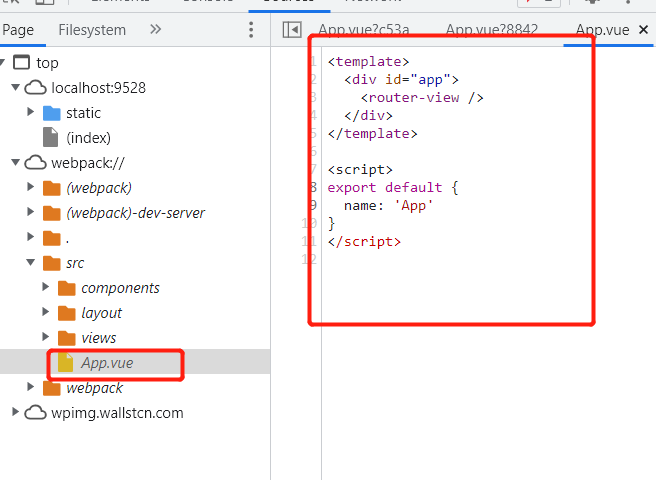
Task: Open the (index) file
Action: [x=88, y=138]
